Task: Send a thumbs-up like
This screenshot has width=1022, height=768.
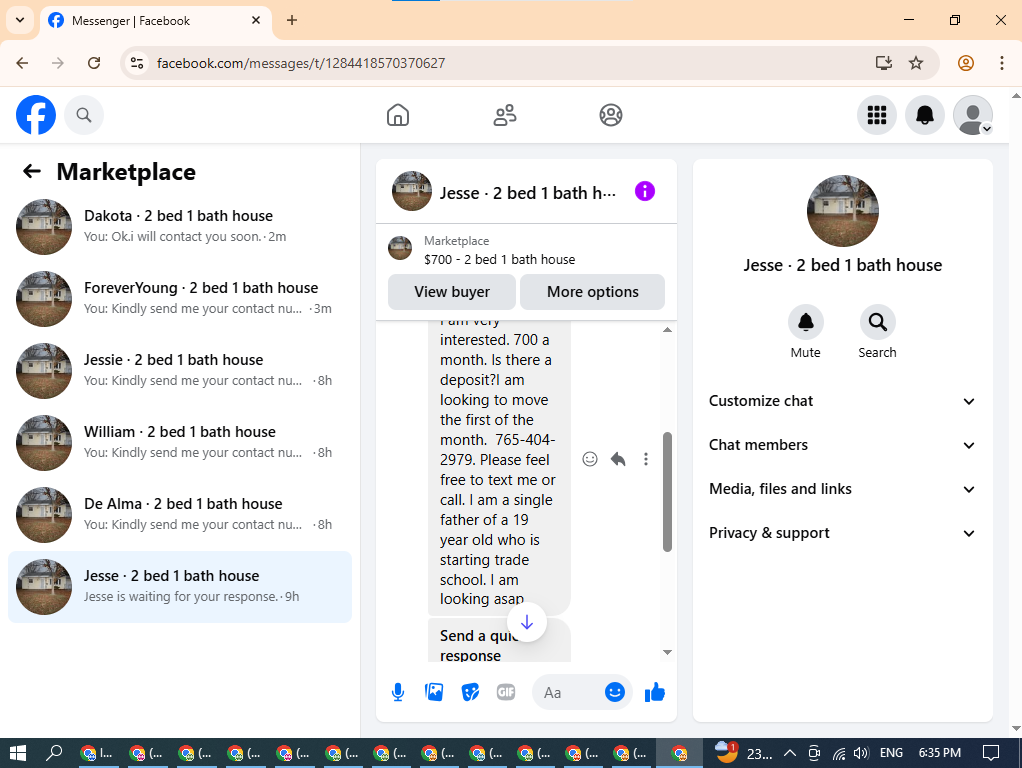Action: [x=654, y=692]
